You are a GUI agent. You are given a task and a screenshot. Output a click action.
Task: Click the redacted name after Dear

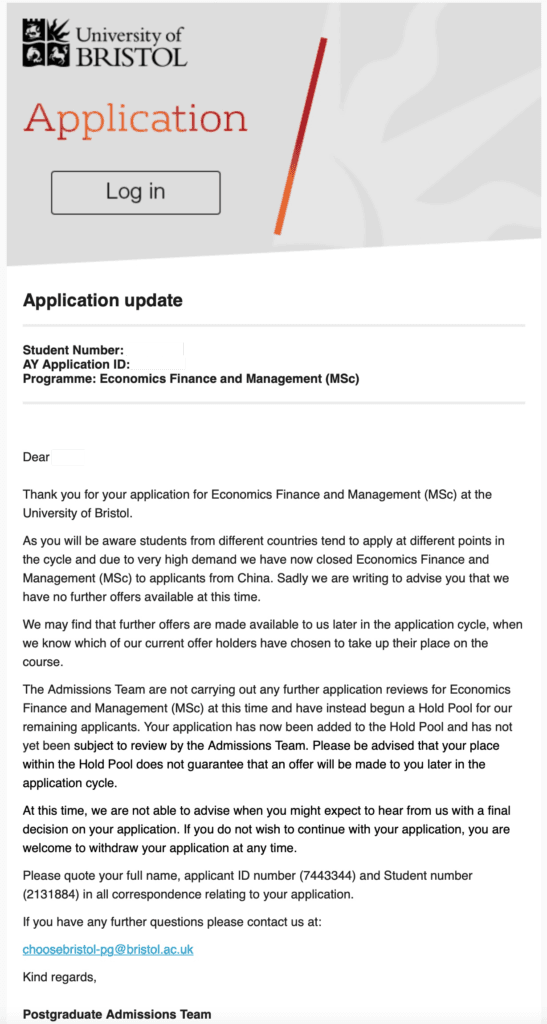coord(68,457)
